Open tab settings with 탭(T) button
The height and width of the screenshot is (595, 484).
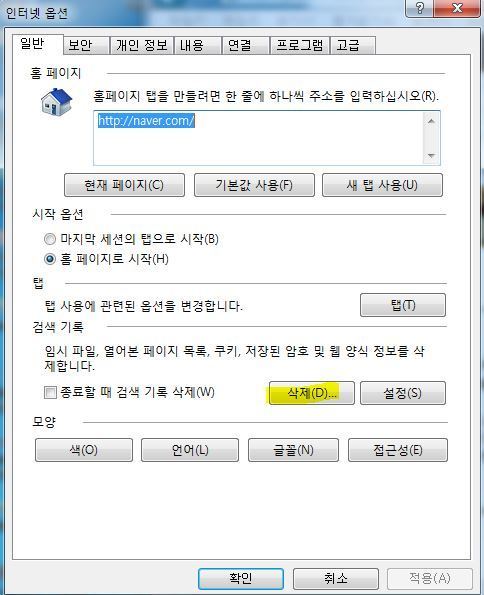pyautogui.click(x=403, y=305)
